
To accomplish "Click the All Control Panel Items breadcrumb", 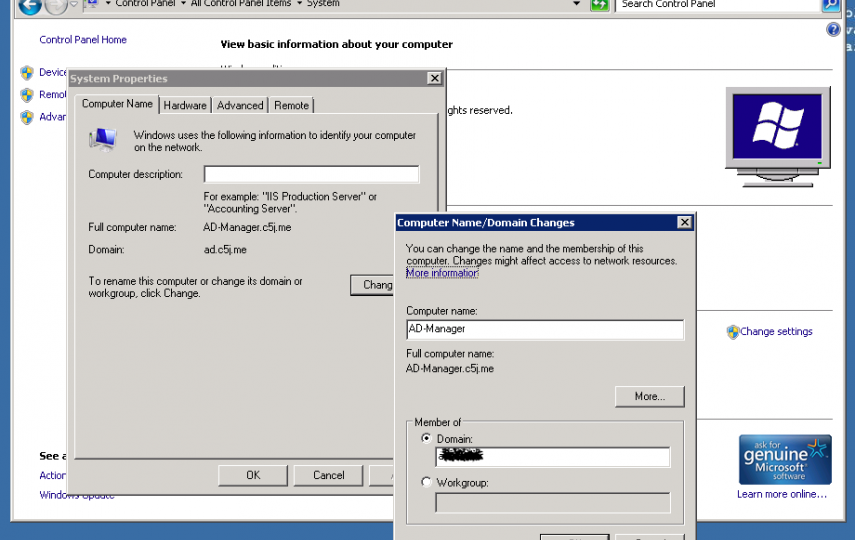I will click(240, 4).
